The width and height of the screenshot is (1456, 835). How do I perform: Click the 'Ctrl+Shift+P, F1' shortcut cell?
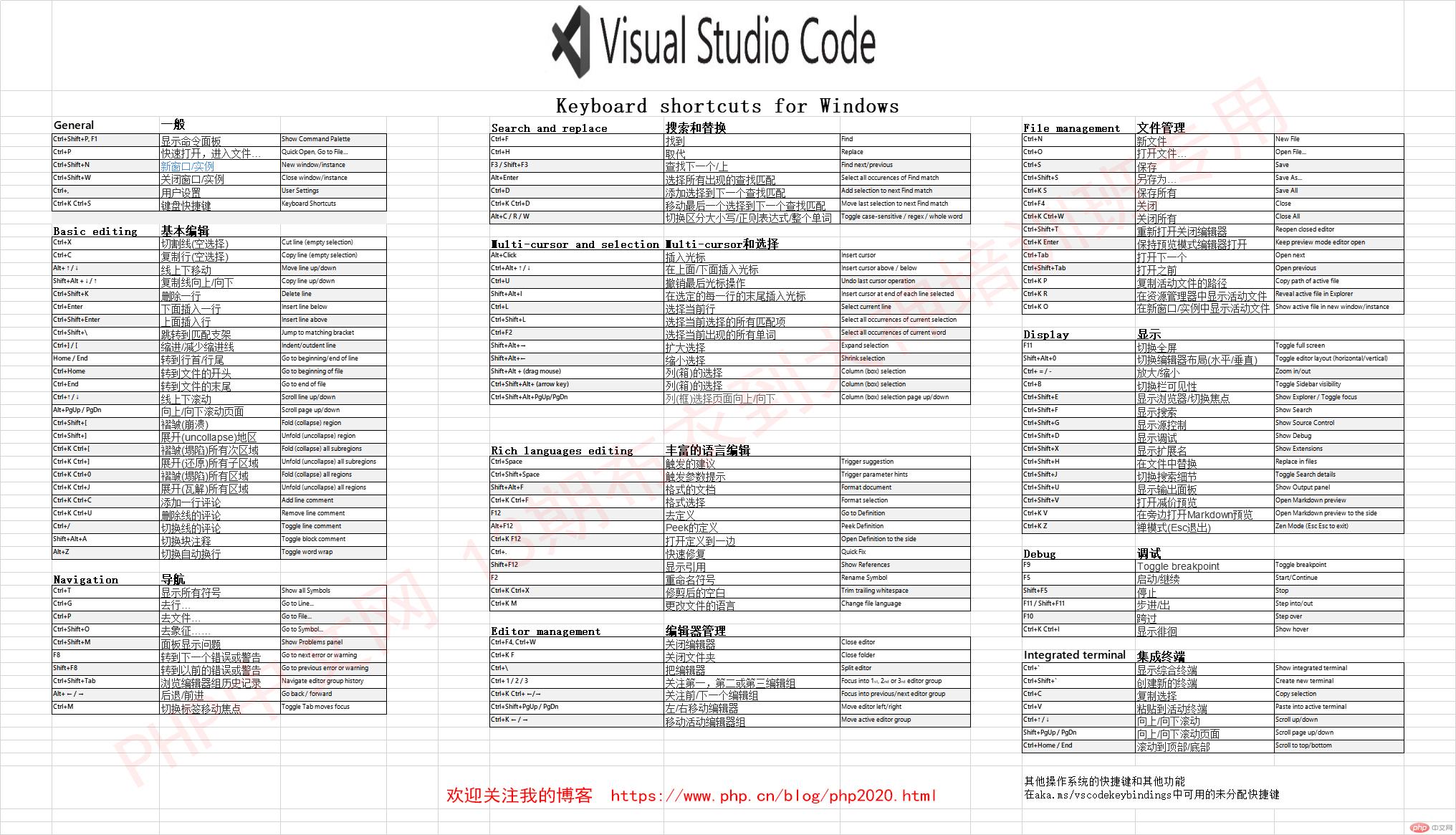[106, 140]
